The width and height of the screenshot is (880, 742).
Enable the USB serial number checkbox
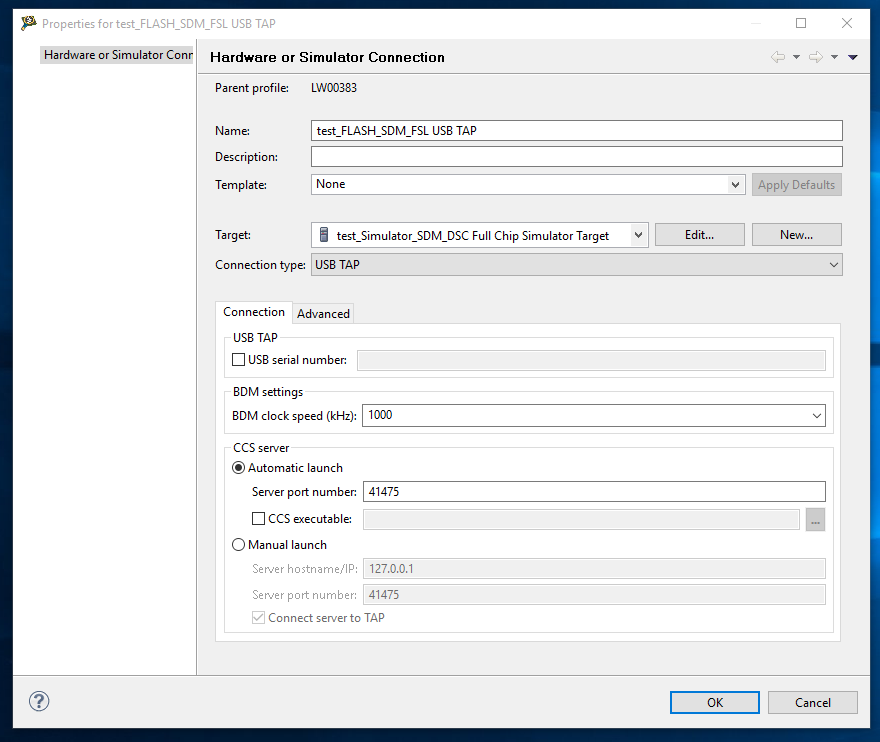[x=239, y=360]
